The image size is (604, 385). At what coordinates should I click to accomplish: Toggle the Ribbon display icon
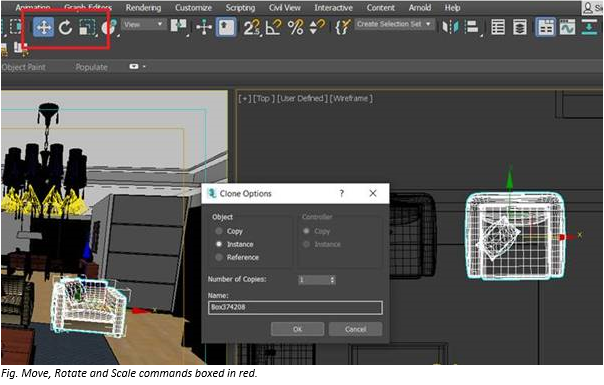[546, 27]
